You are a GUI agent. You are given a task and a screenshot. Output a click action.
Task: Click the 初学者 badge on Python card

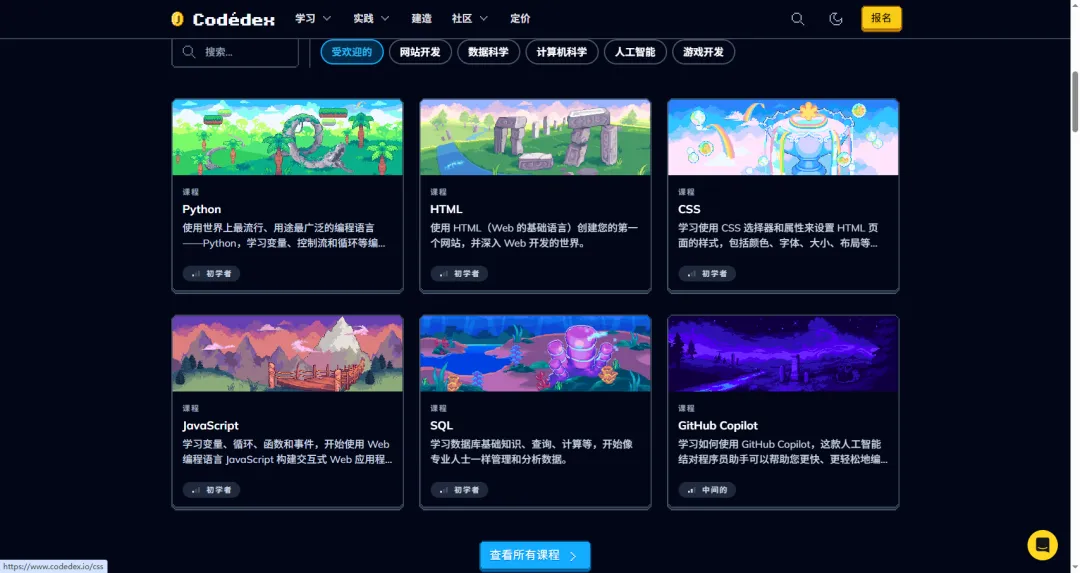coord(211,273)
